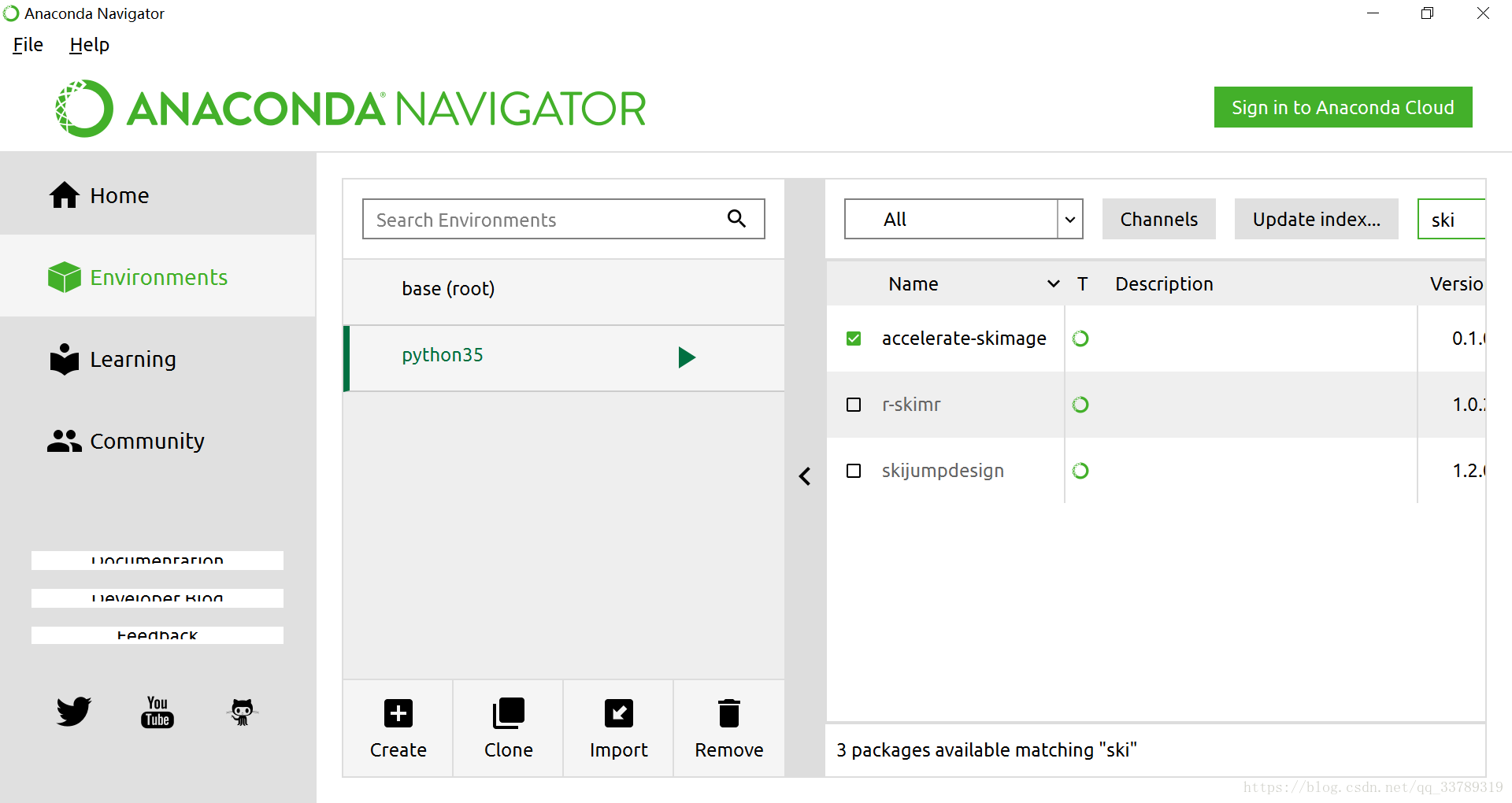The image size is (1512, 803).
Task: Click the status text about 3 packages matching
Action: click(986, 749)
